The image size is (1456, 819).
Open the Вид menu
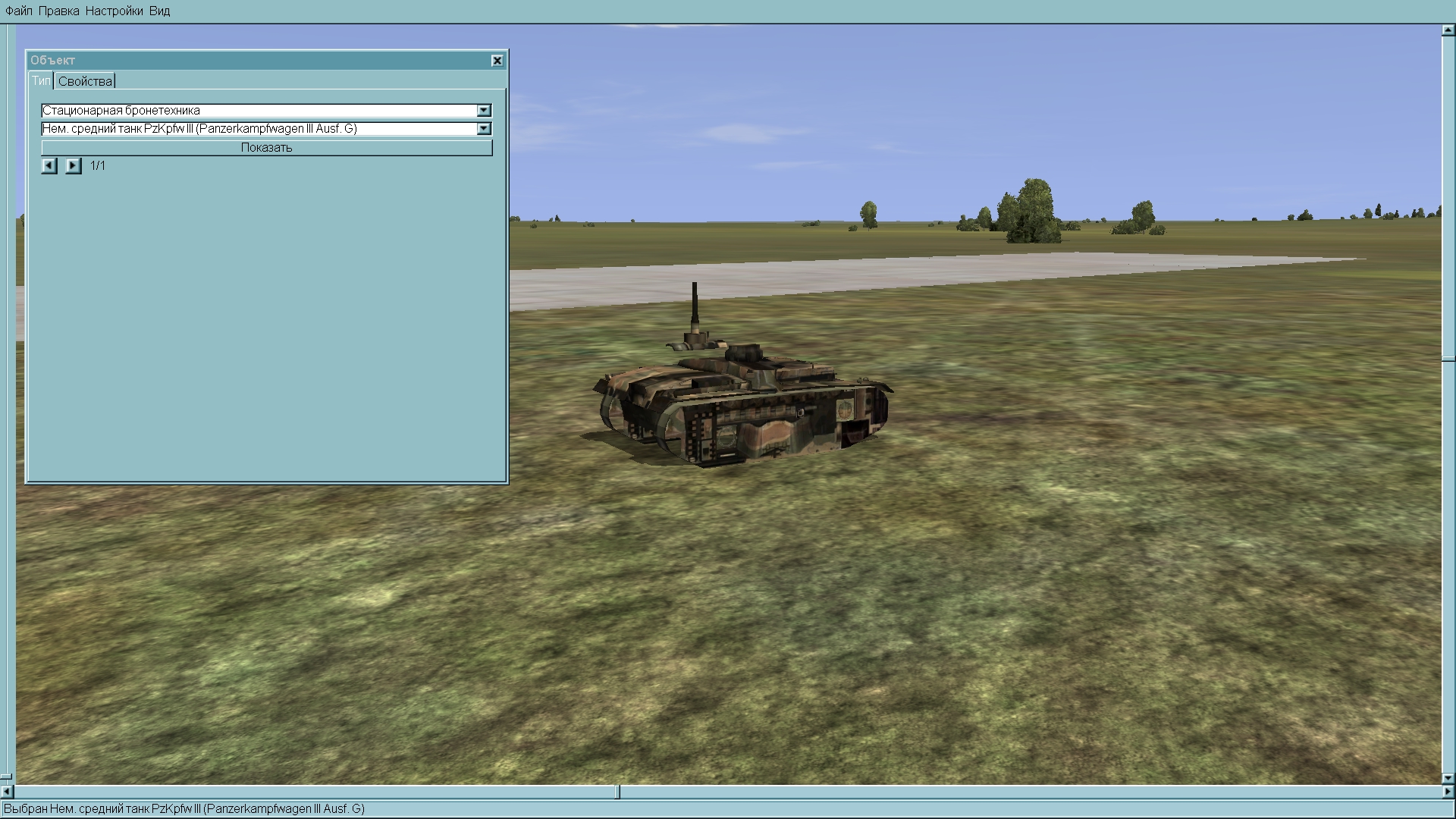[159, 11]
